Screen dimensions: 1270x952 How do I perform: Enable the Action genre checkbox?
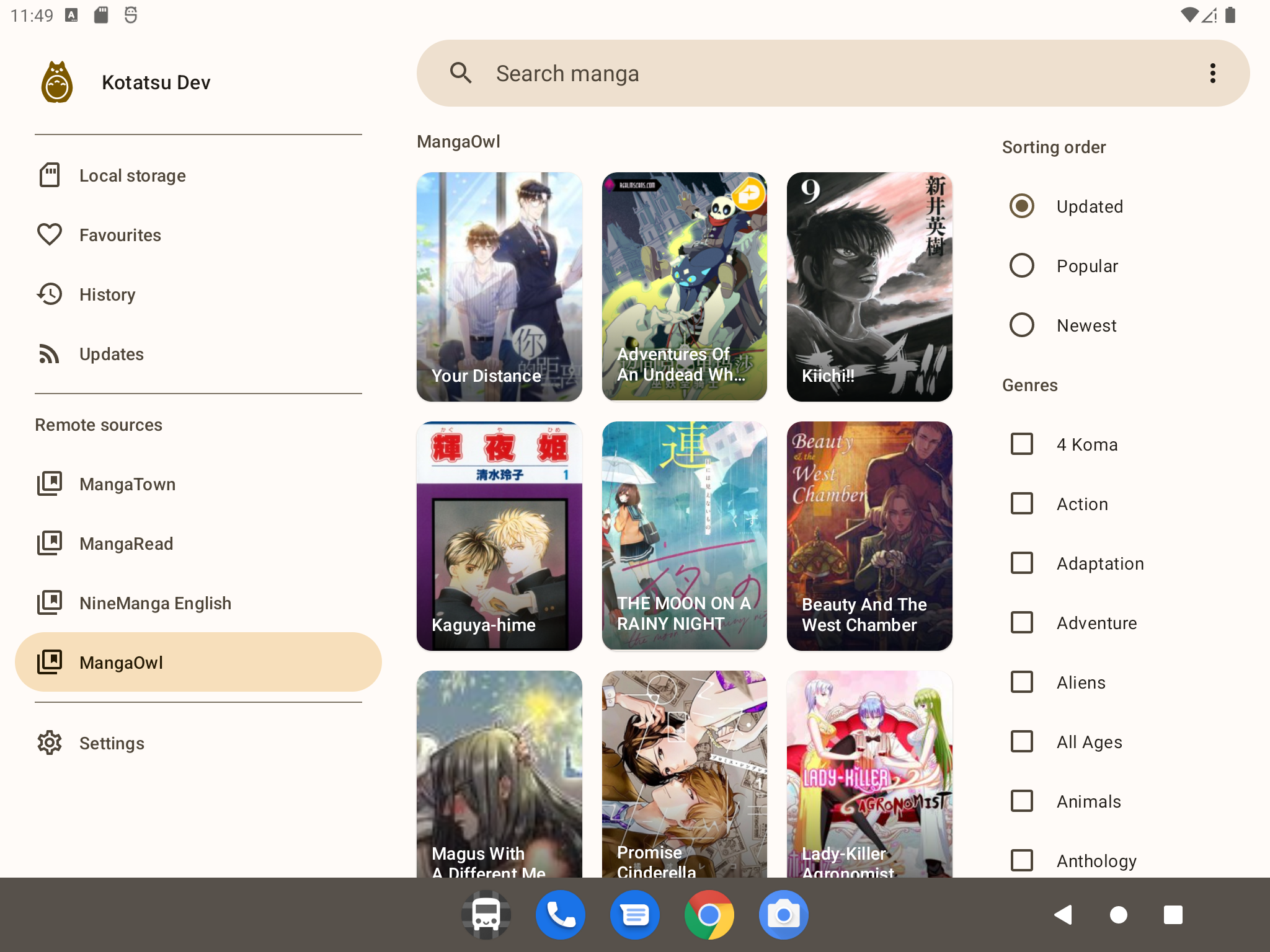(1022, 503)
